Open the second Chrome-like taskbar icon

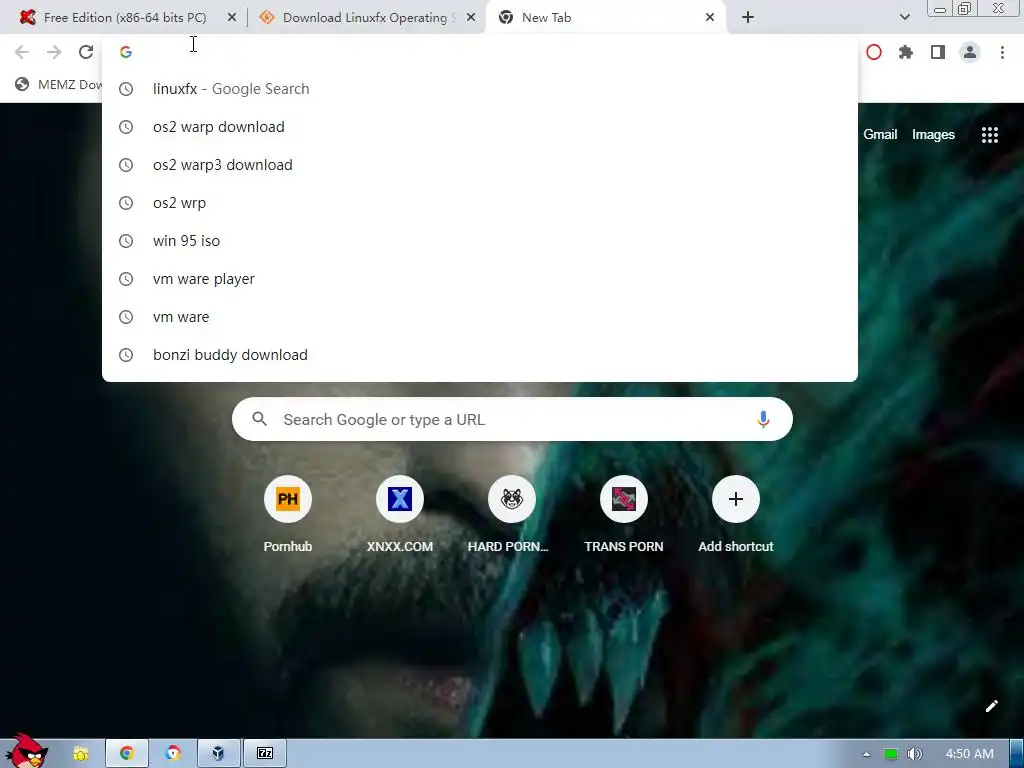point(173,754)
